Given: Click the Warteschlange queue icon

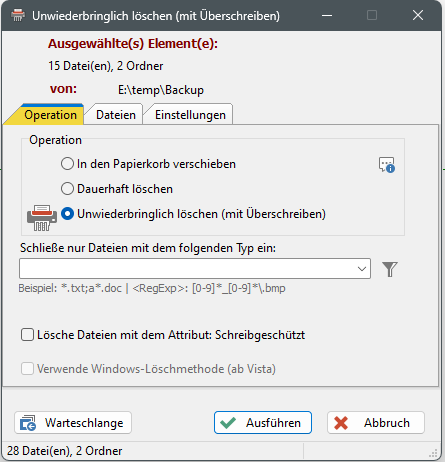Looking at the screenshot, I should point(28,423).
